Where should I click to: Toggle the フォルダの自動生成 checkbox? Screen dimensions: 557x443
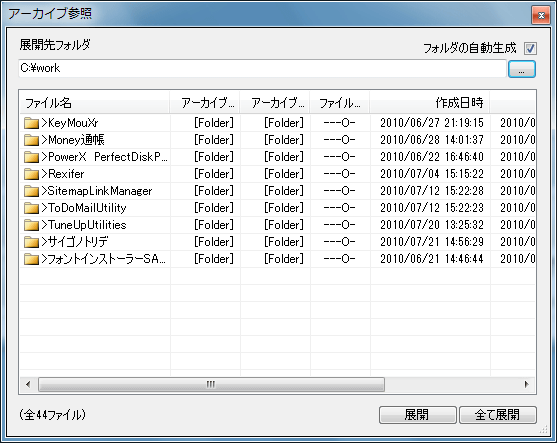pos(530,48)
